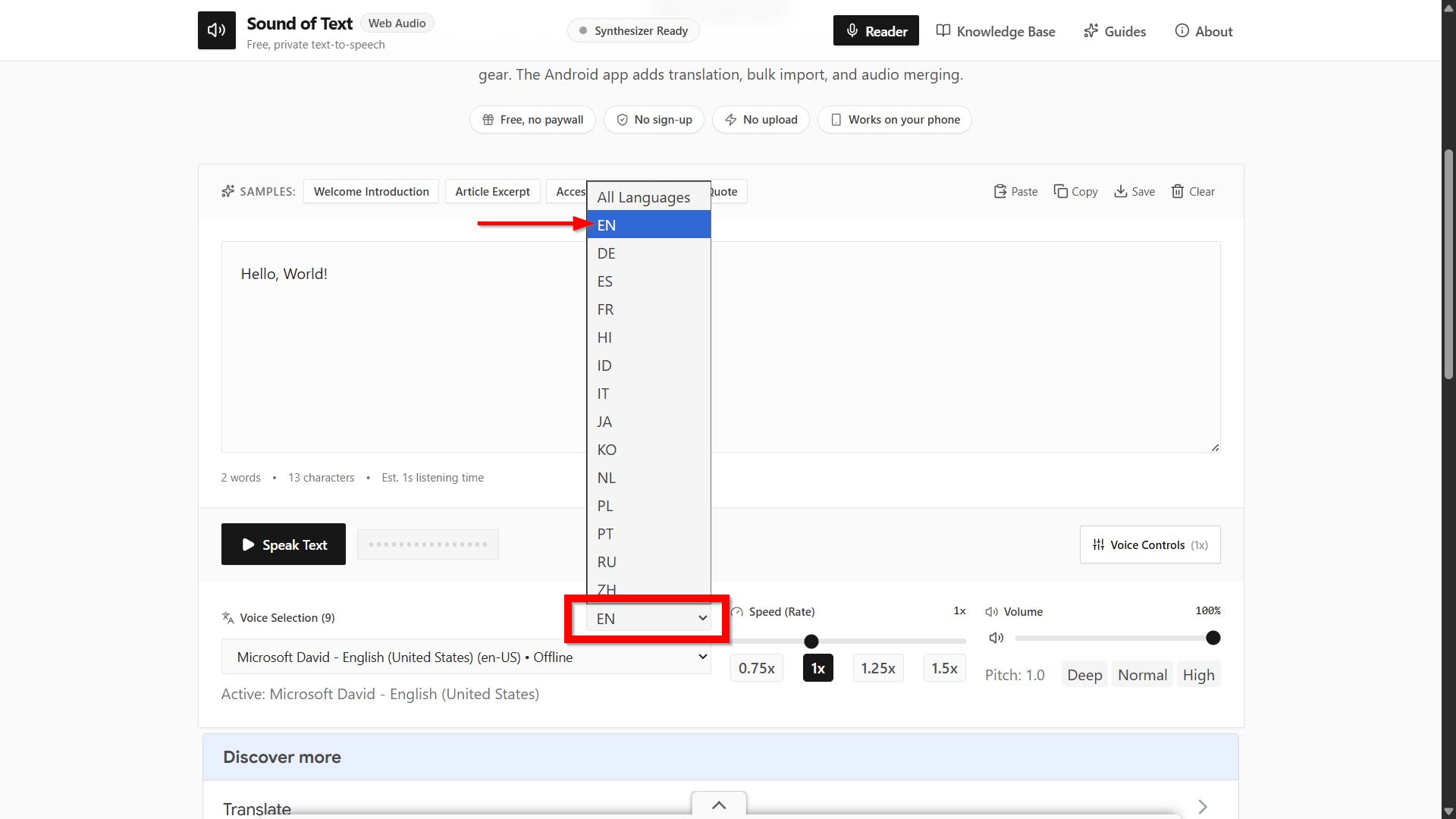This screenshot has height=819, width=1456.
Task: Set speed to 1.5x
Action: pyautogui.click(x=944, y=668)
